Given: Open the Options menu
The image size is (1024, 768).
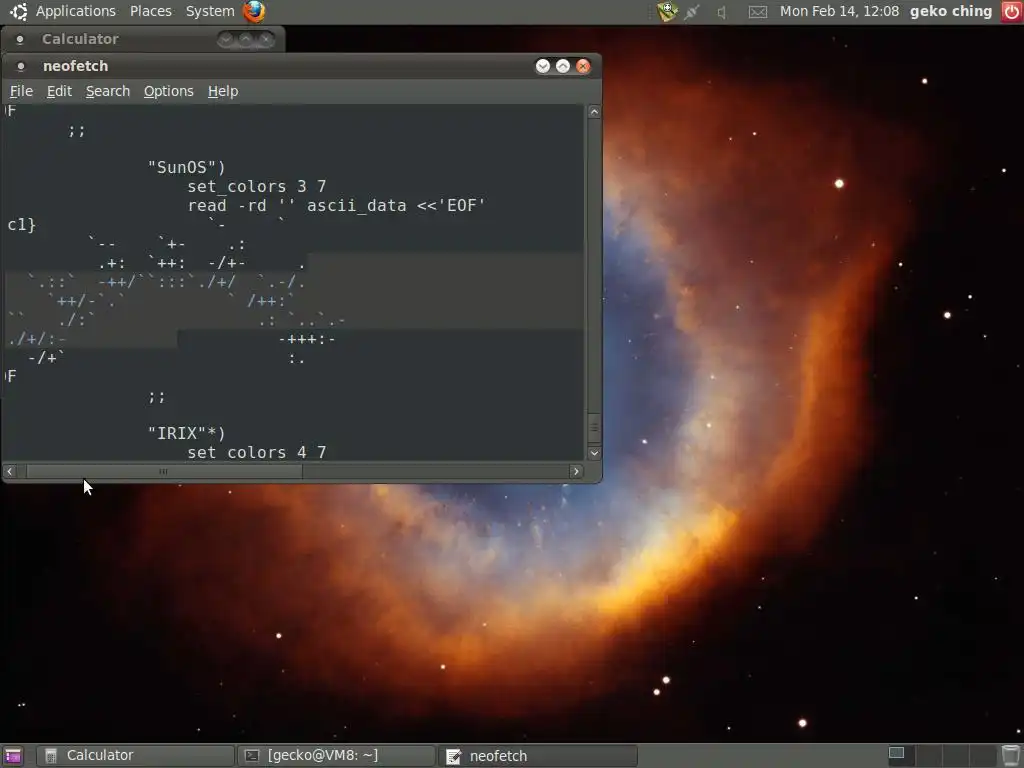Looking at the screenshot, I should [x=168, y=91].
